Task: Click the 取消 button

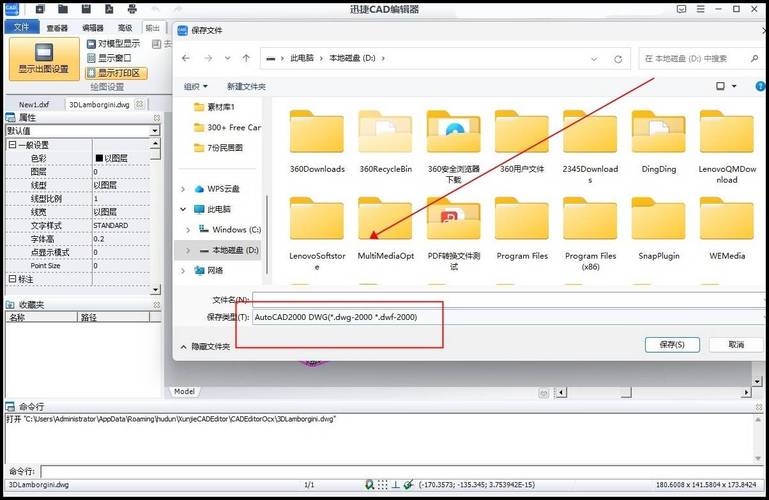Action: (736, 345)
